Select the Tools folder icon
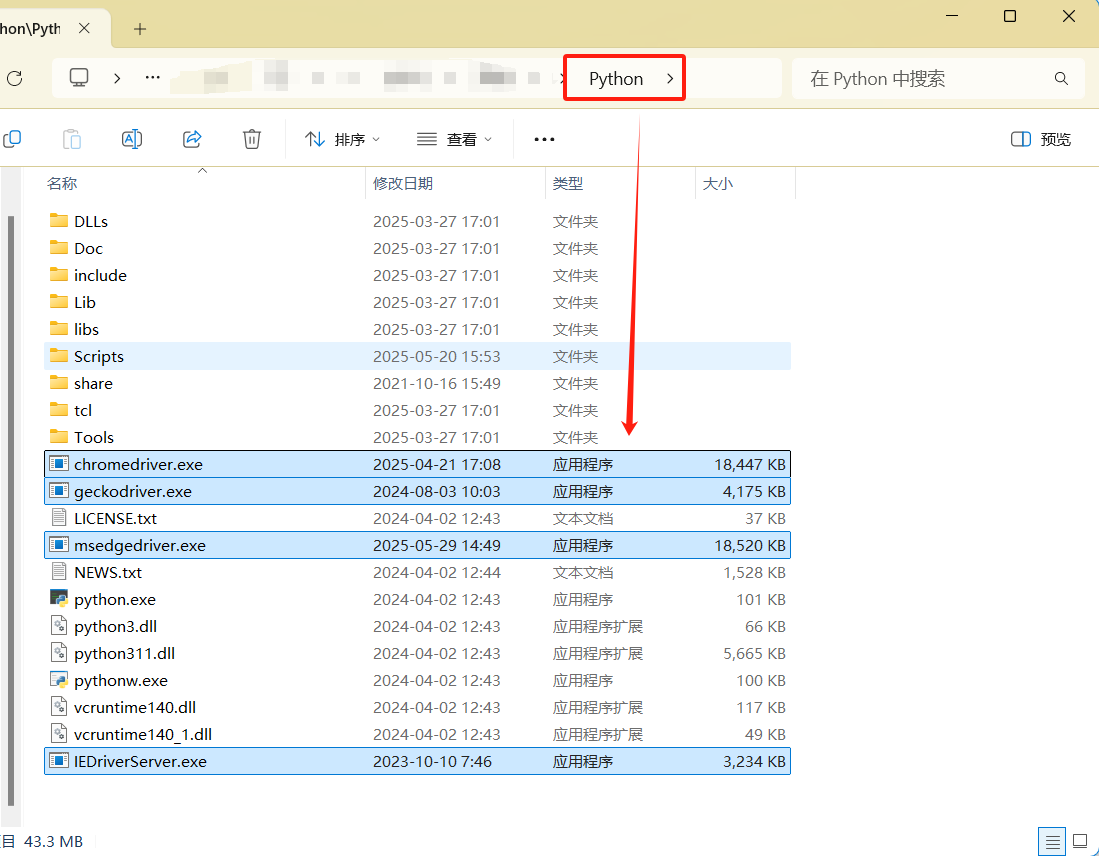1099x856 pixels. 60,437
